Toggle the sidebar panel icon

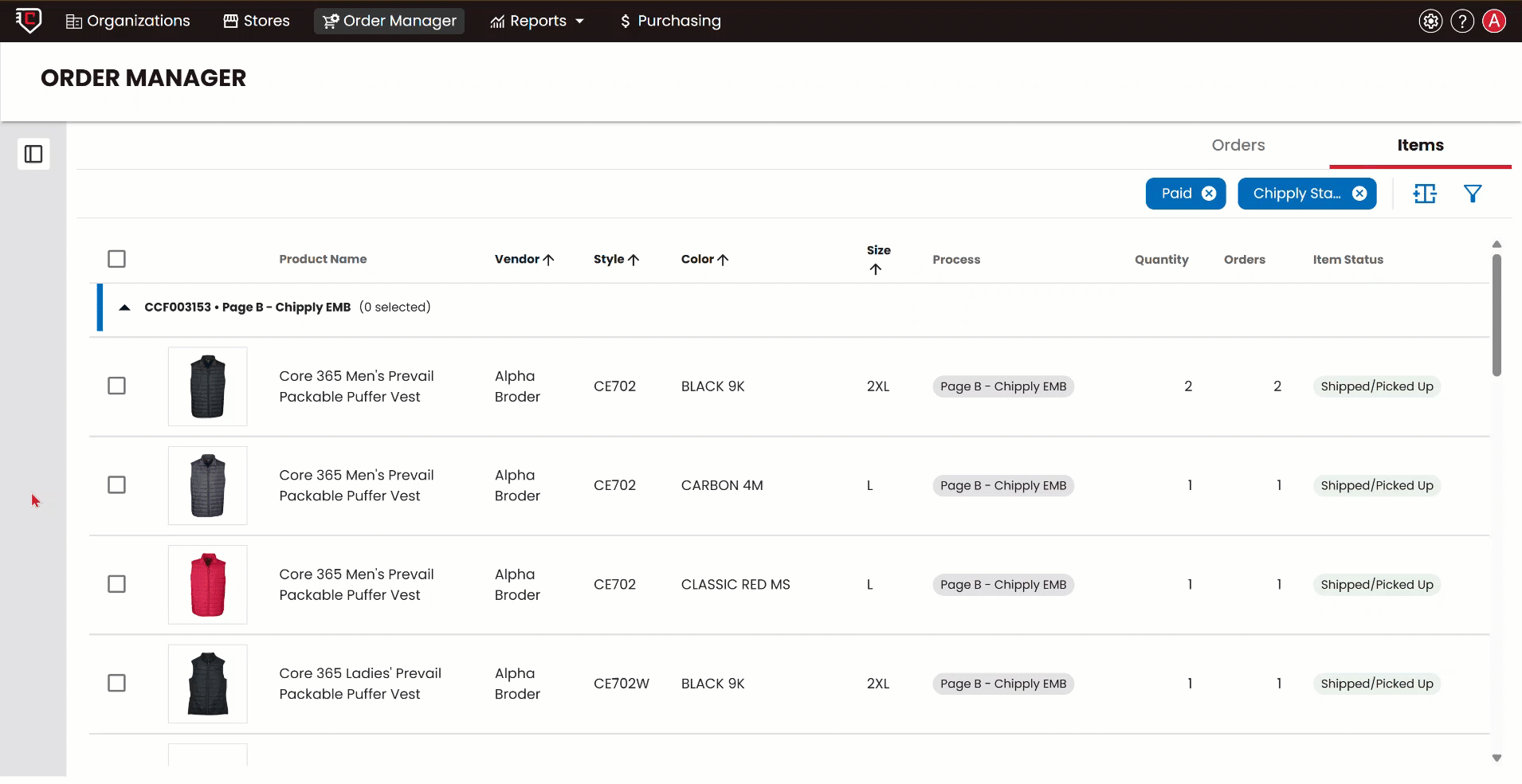[x=33, y=154]
